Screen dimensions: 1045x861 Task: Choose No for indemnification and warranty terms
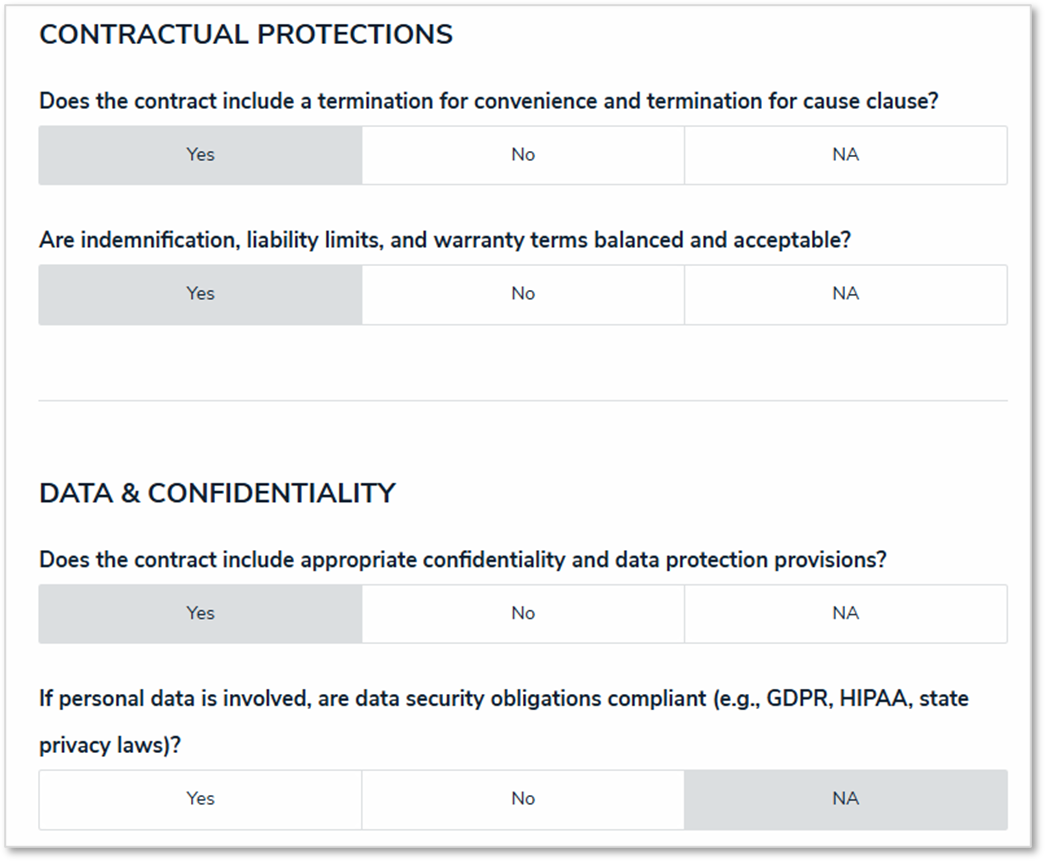[523, 294]
